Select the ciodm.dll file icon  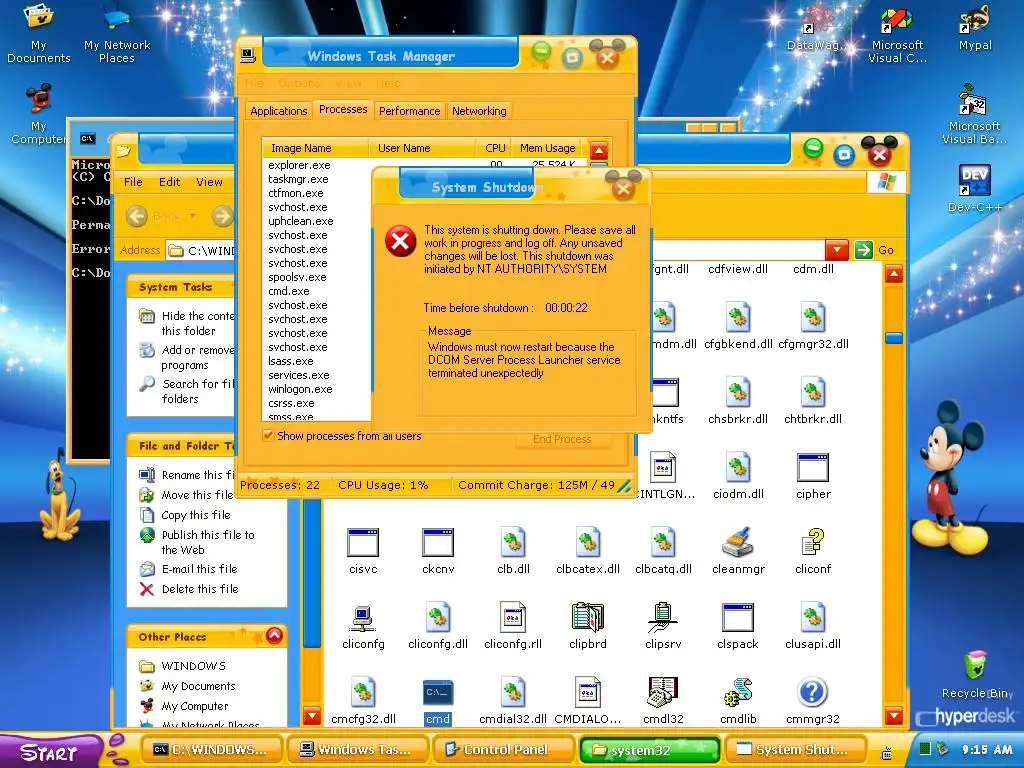[738, 476]
